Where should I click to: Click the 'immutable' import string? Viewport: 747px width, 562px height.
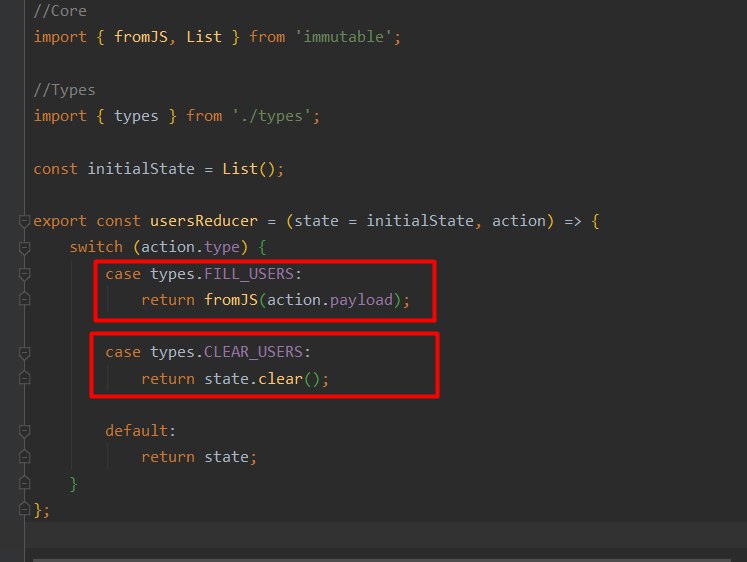coord(344,37)
